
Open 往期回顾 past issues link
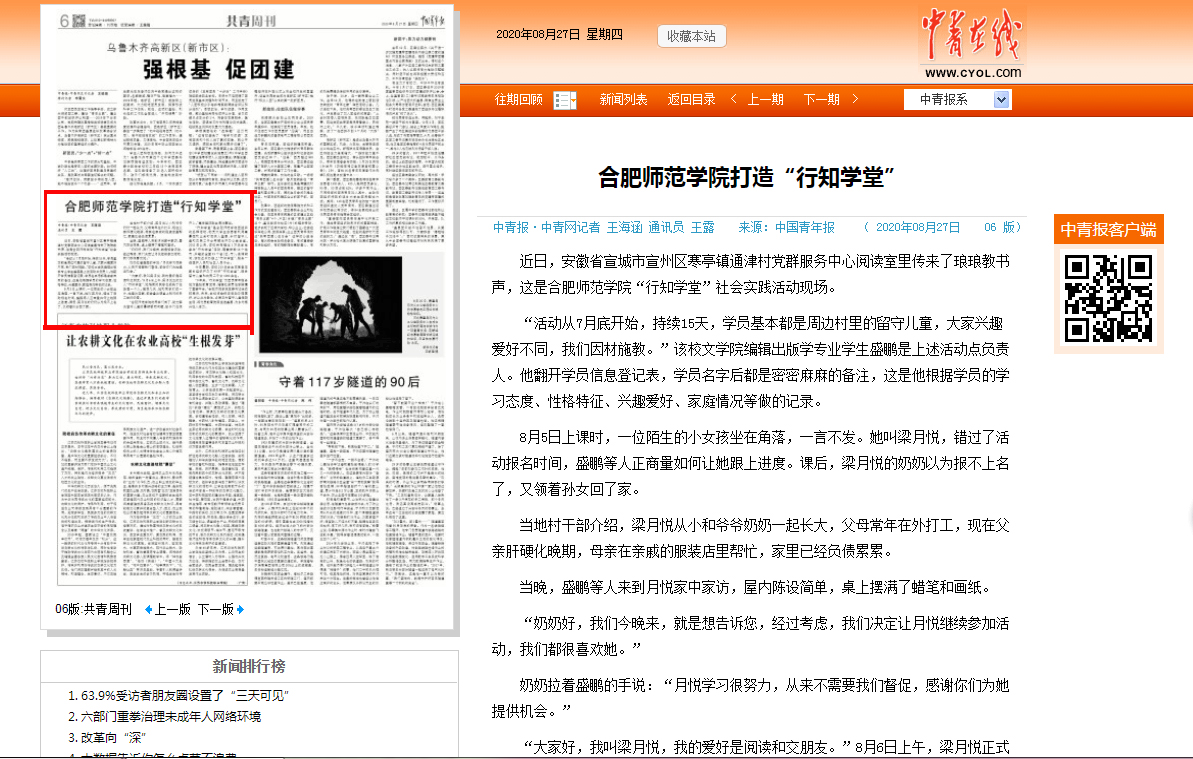click(519, 100)
